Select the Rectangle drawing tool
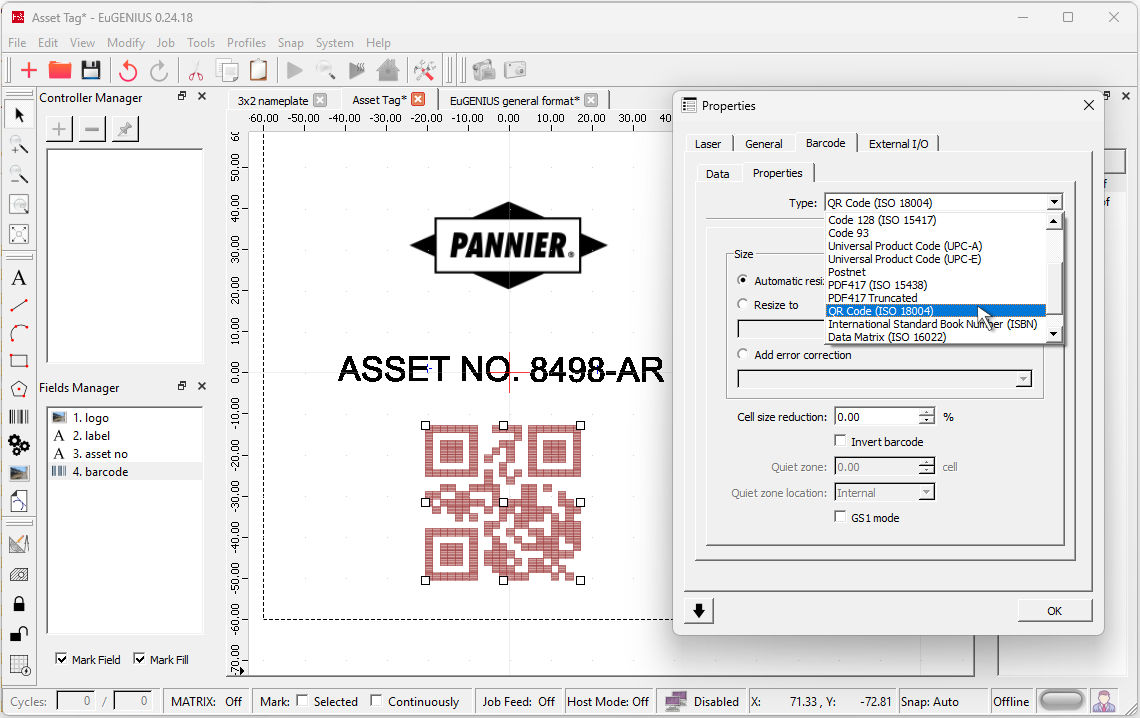 point(19,361)
